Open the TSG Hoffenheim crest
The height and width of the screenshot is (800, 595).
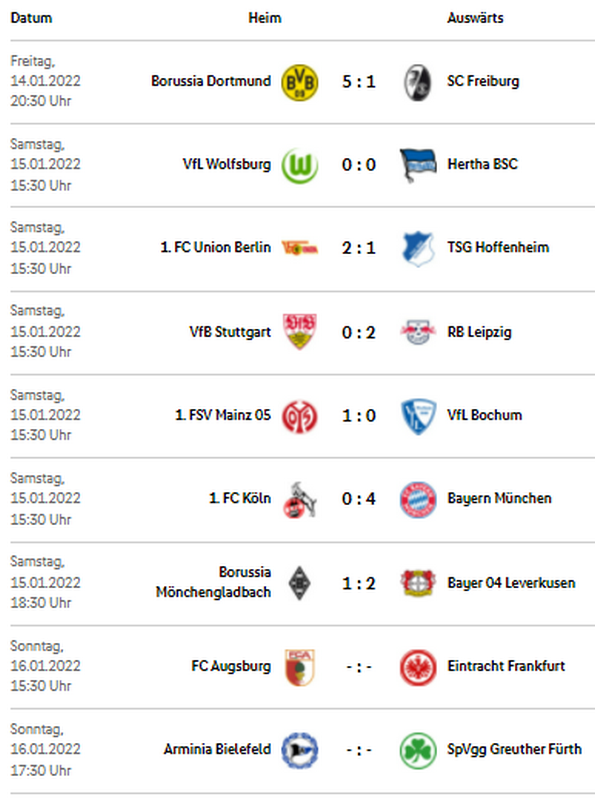[418, 248]
